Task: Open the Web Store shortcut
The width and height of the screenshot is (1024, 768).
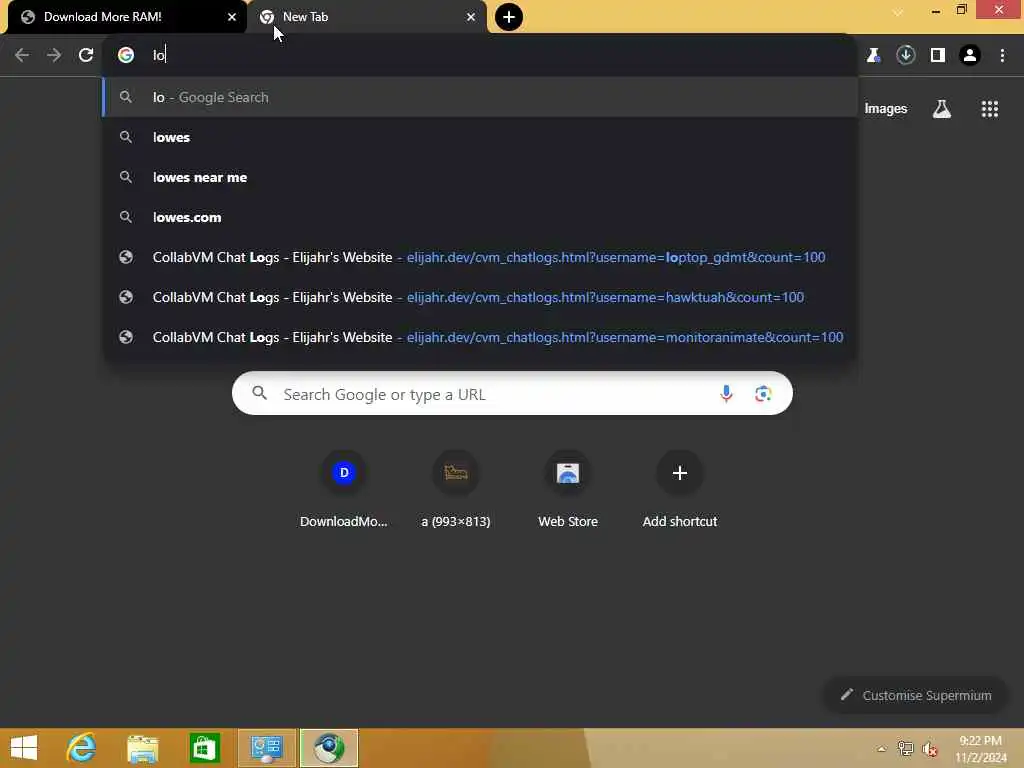Action: coord(568,490)
